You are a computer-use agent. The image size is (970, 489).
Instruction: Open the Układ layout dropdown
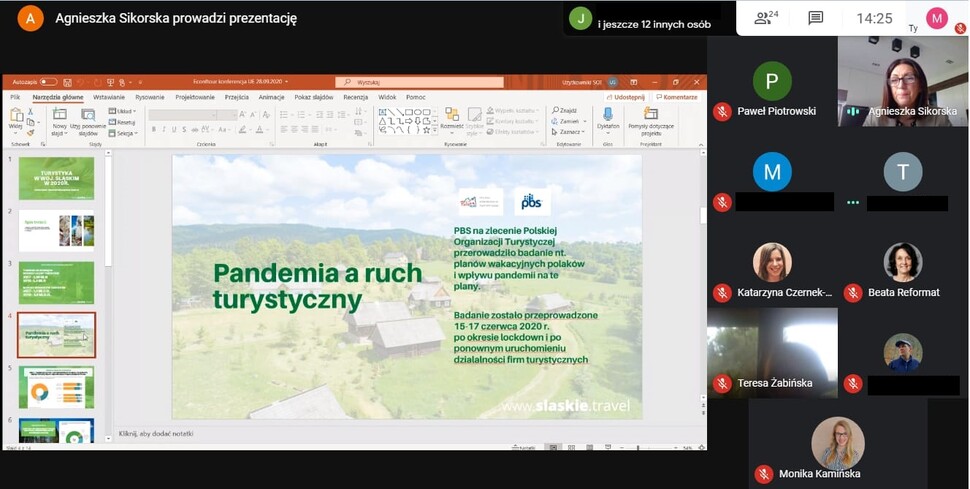tap(122, 111)
